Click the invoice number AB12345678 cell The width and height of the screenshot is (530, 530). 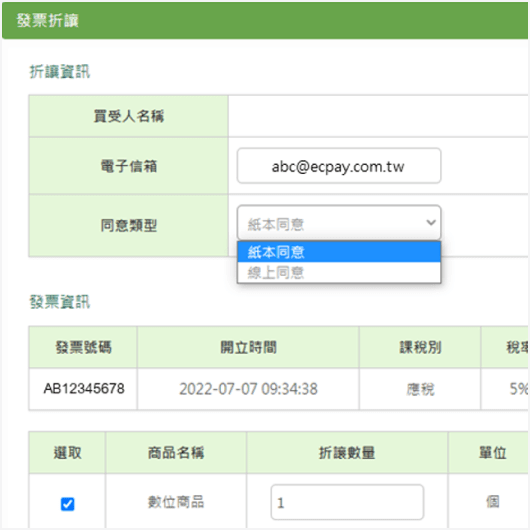tap(83, 389)
